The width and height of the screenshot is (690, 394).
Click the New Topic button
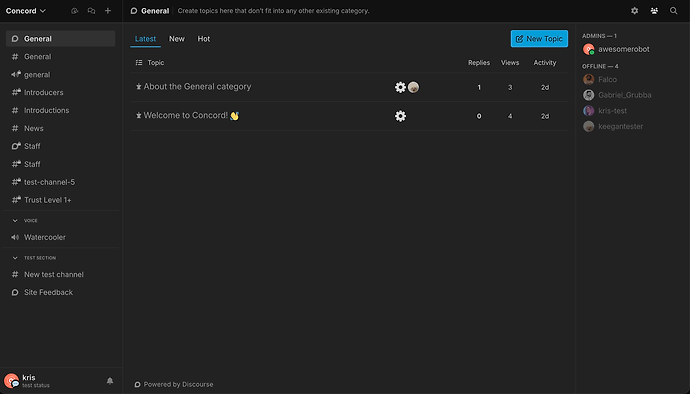539,39
